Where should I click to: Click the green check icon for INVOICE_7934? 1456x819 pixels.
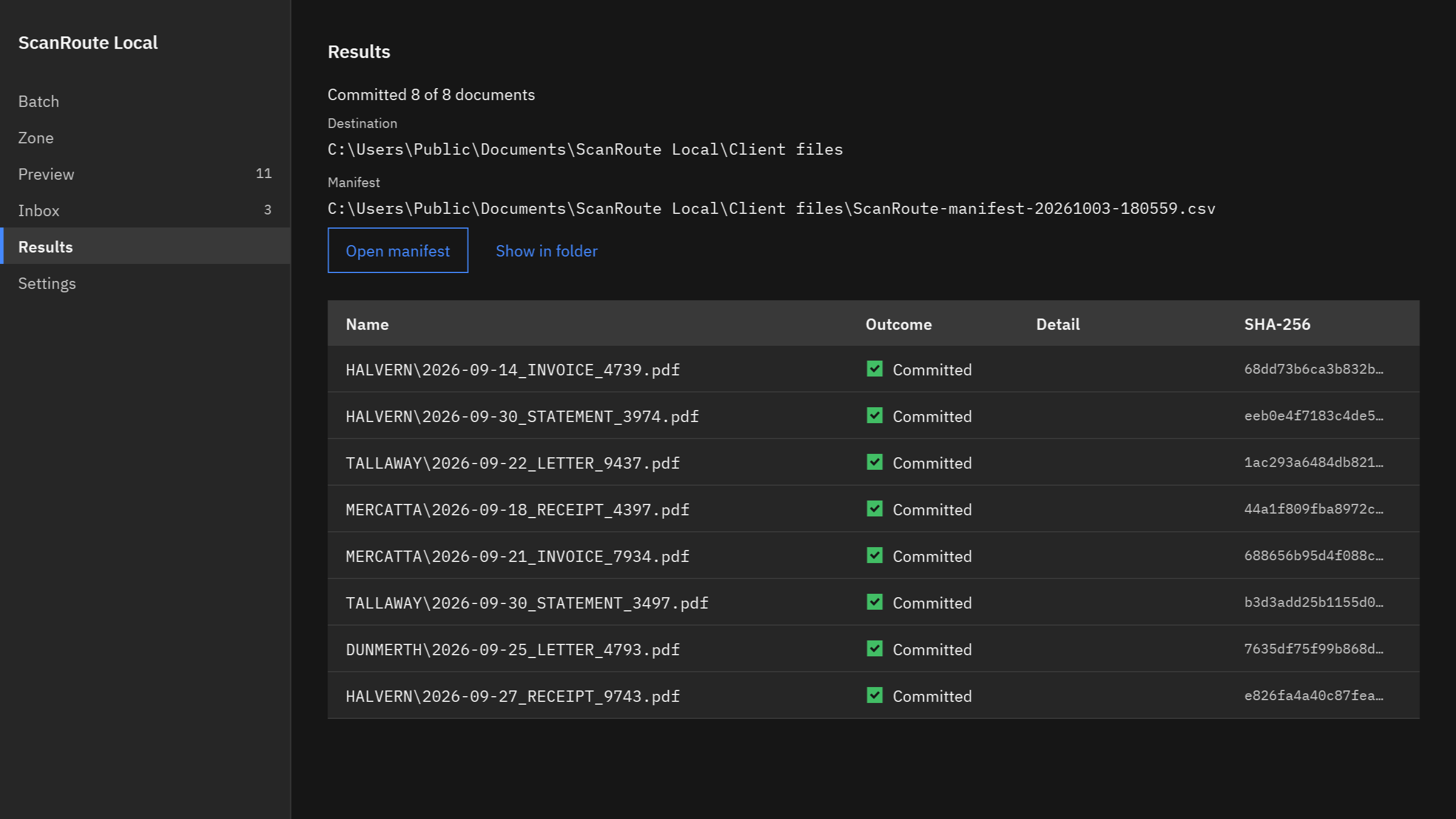[875, 556]
